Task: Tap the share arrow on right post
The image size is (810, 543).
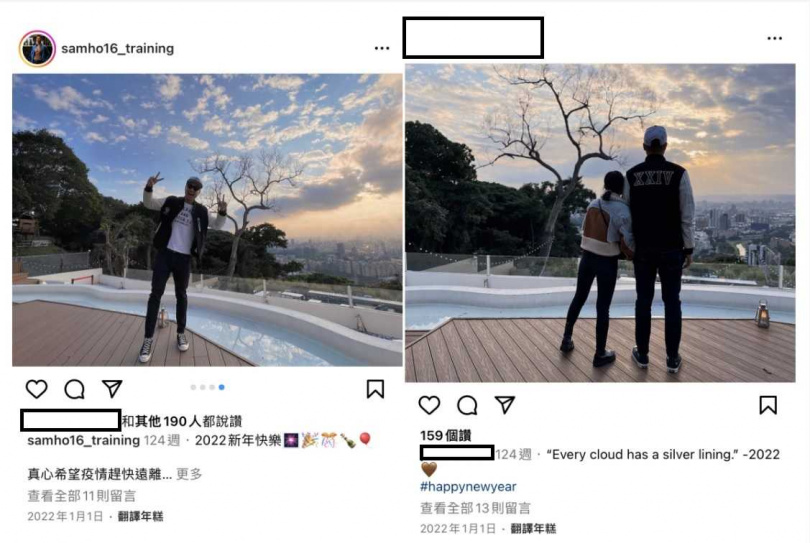Action: click(505, 405)
